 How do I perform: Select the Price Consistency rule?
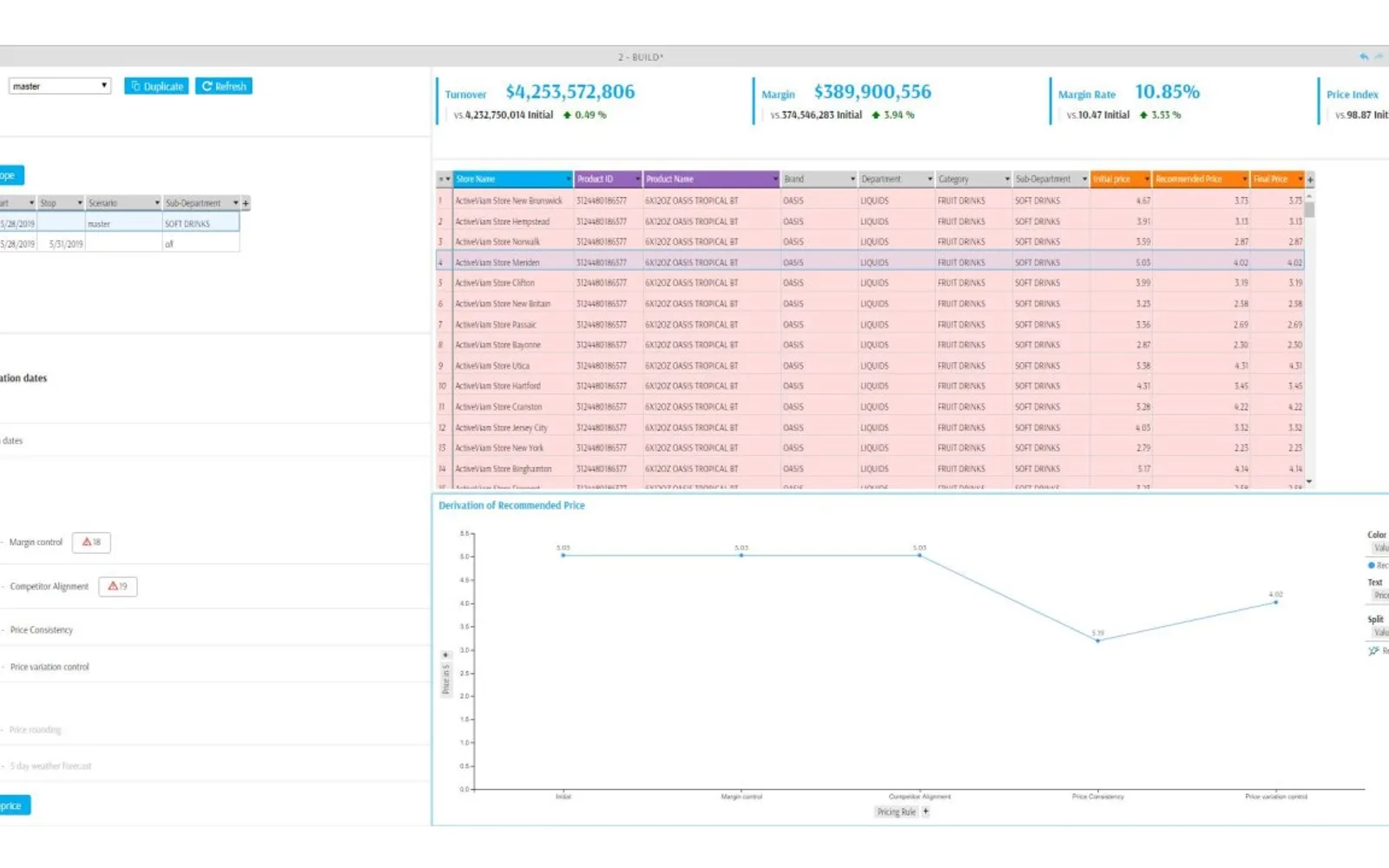pyautogui.click(x=42, y=630)
